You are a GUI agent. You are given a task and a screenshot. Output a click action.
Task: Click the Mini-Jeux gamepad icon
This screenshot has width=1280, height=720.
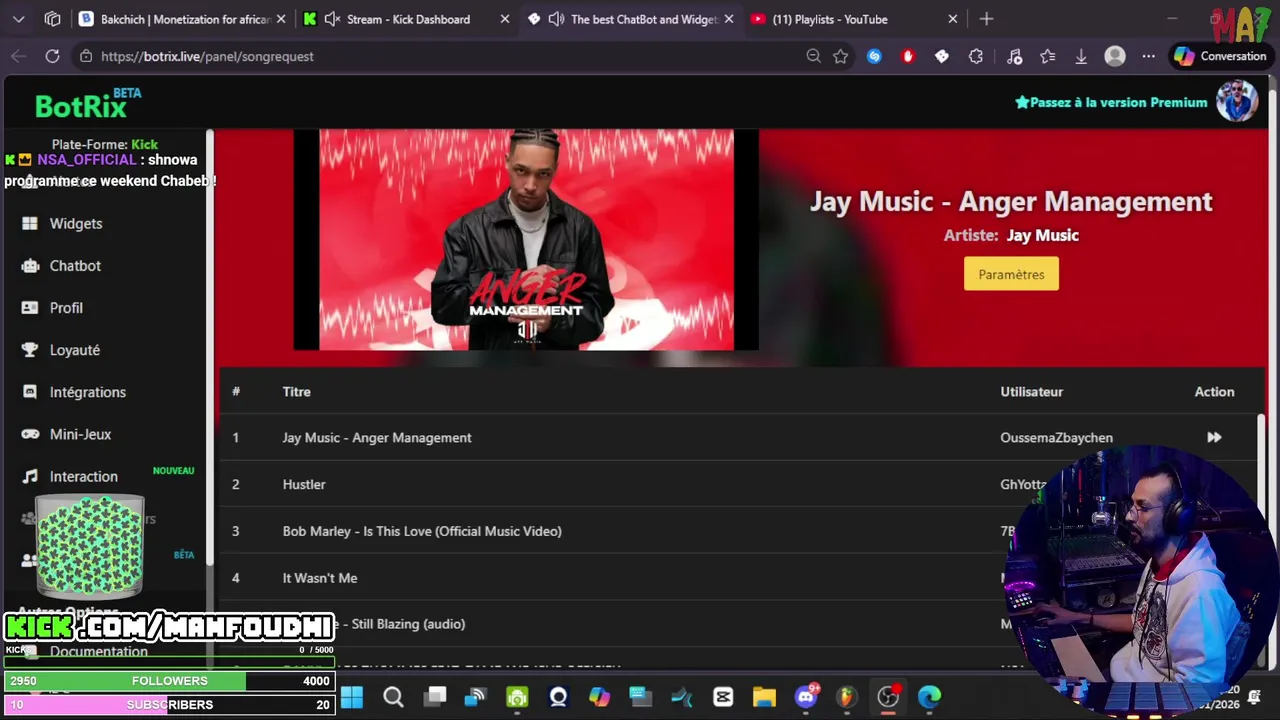pyautogui.click(x=30, y=434)
